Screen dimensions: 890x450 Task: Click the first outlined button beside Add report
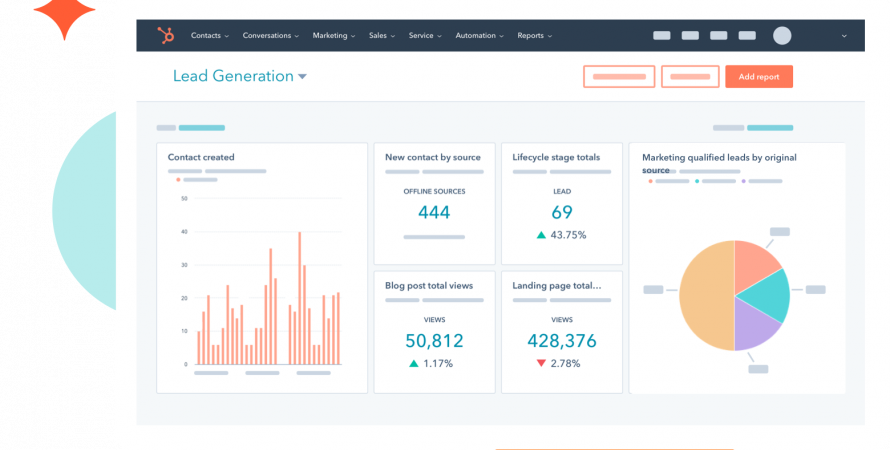619,77
